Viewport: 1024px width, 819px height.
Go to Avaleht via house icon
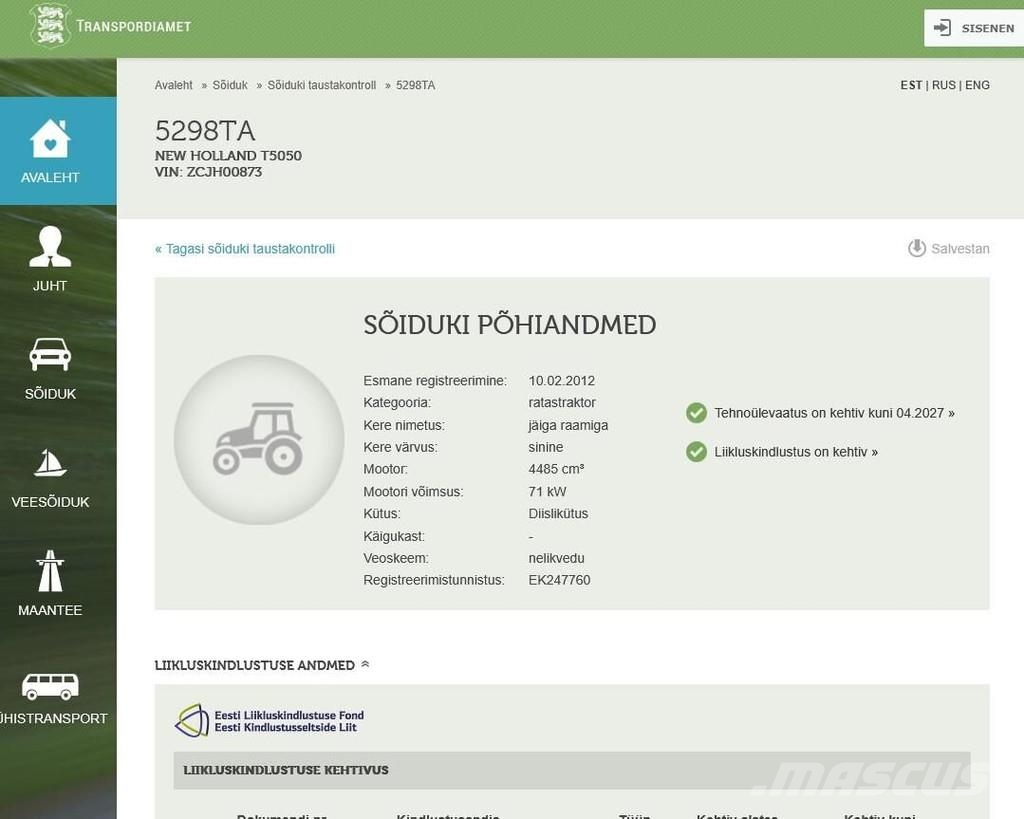pyautogui.click(x=50, y=138)
